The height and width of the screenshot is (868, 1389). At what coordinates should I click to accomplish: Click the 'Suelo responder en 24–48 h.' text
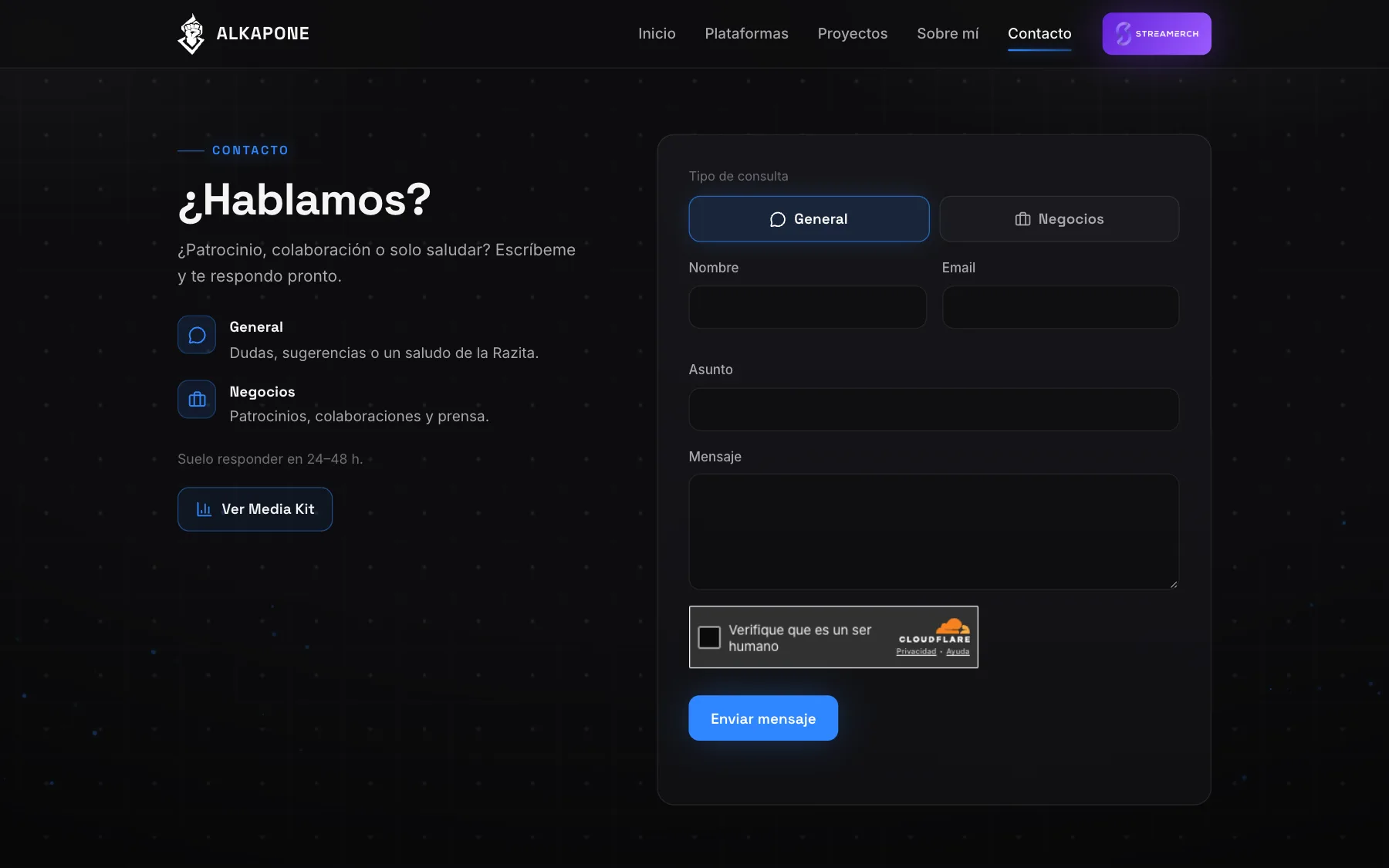pos(270,459)
